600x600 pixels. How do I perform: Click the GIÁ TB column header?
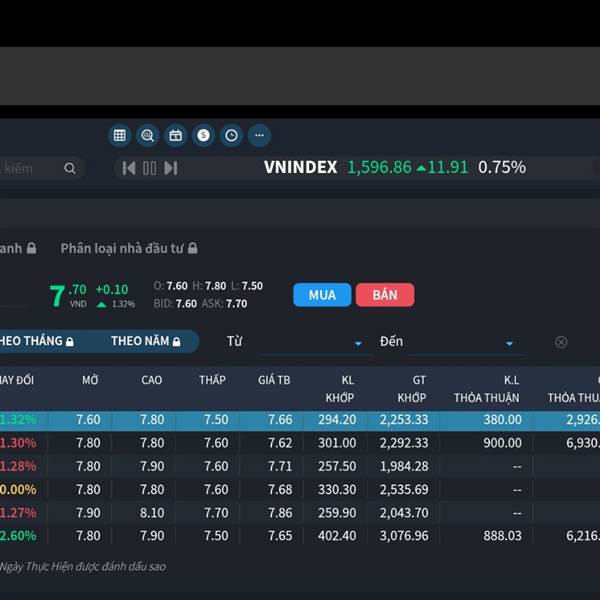pos(274,380)
